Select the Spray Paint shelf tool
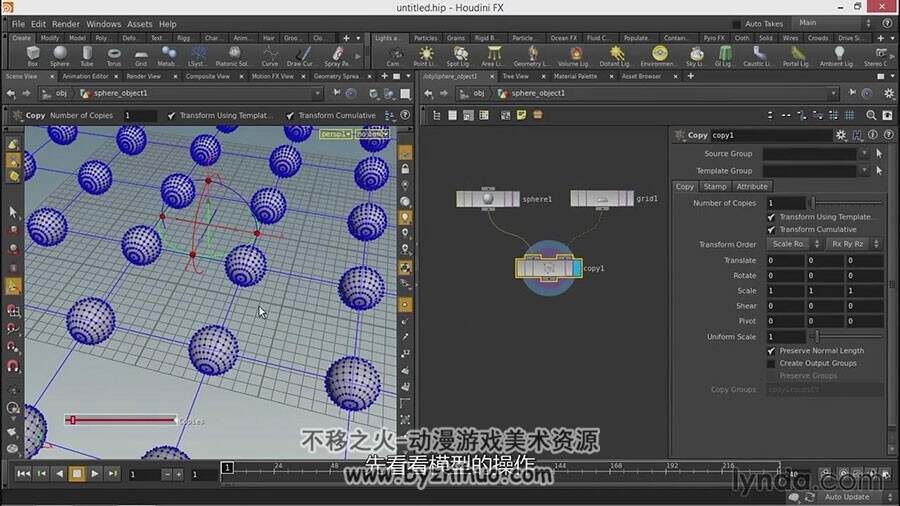 click(x=337, y=56)
